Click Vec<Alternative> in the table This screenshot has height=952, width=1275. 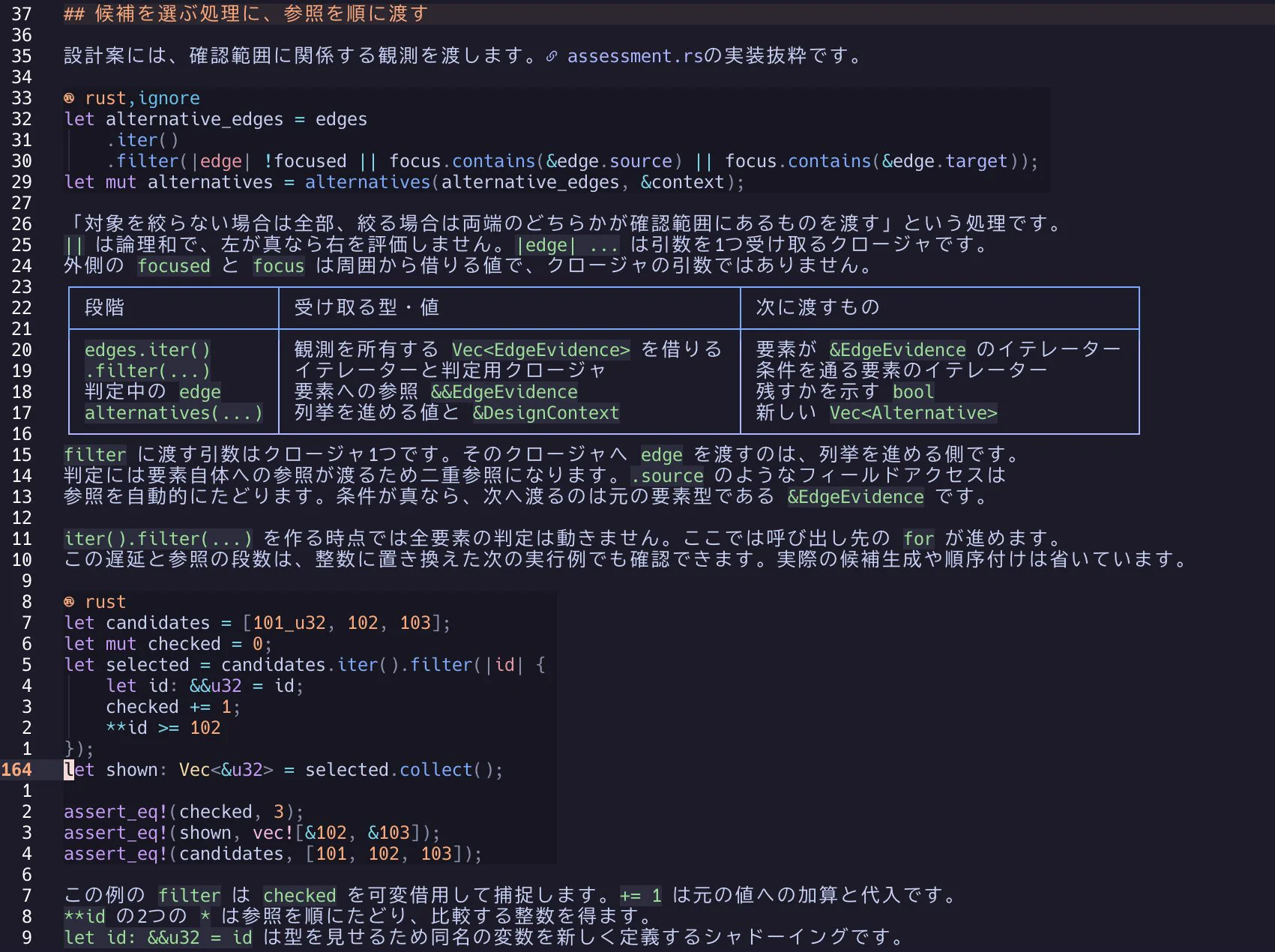pyautogui.click(x=913, y=413)
